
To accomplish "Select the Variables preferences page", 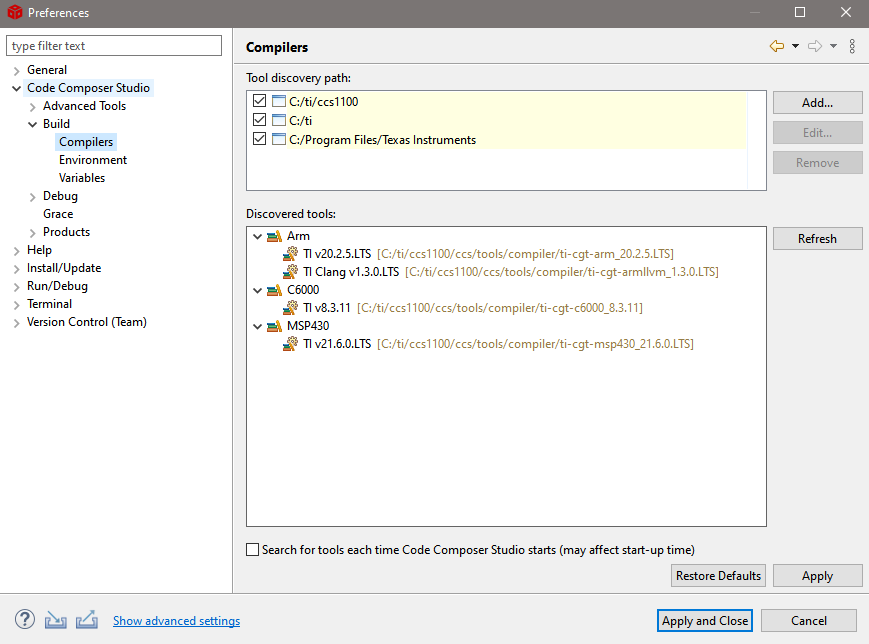I will point(81,178).
